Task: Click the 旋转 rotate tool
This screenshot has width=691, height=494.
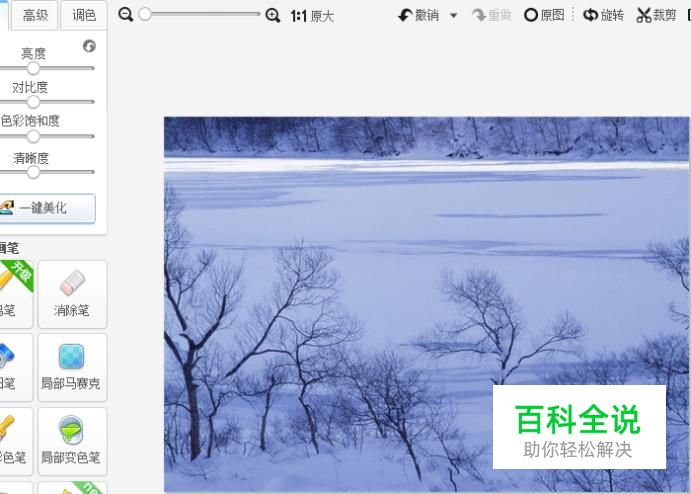Action: [x=603, y=15]
